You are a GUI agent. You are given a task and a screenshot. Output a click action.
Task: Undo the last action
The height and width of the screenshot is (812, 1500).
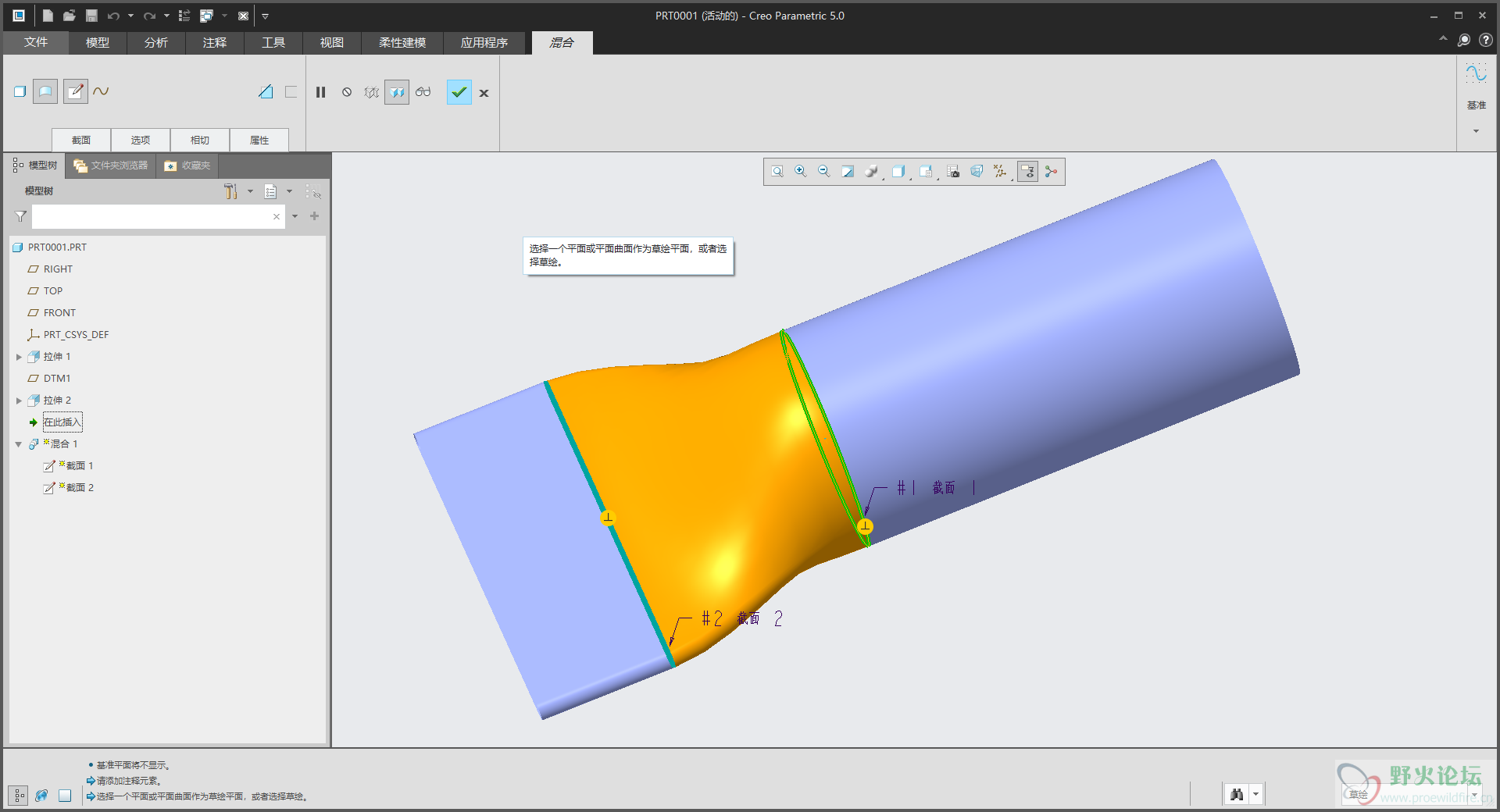113,16
